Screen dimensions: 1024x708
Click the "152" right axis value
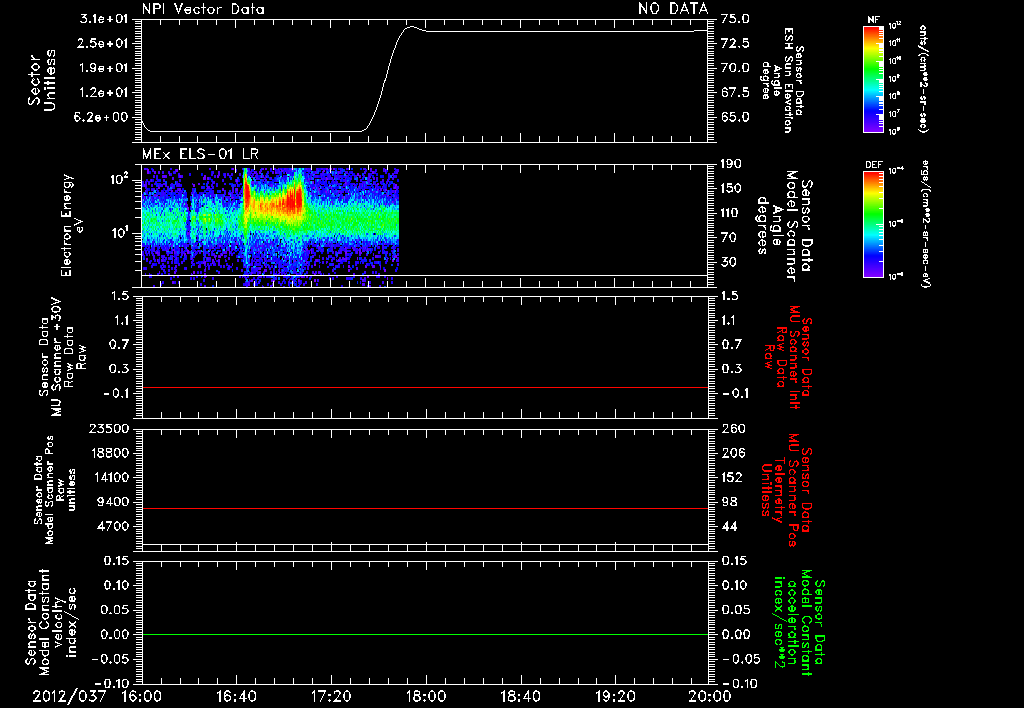731,477
